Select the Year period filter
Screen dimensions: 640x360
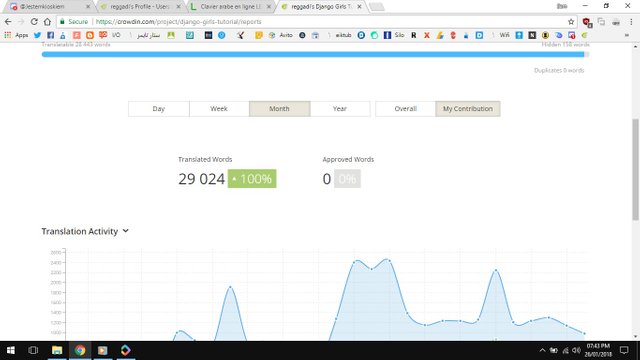pyautogui.click(x=340, y=109)
